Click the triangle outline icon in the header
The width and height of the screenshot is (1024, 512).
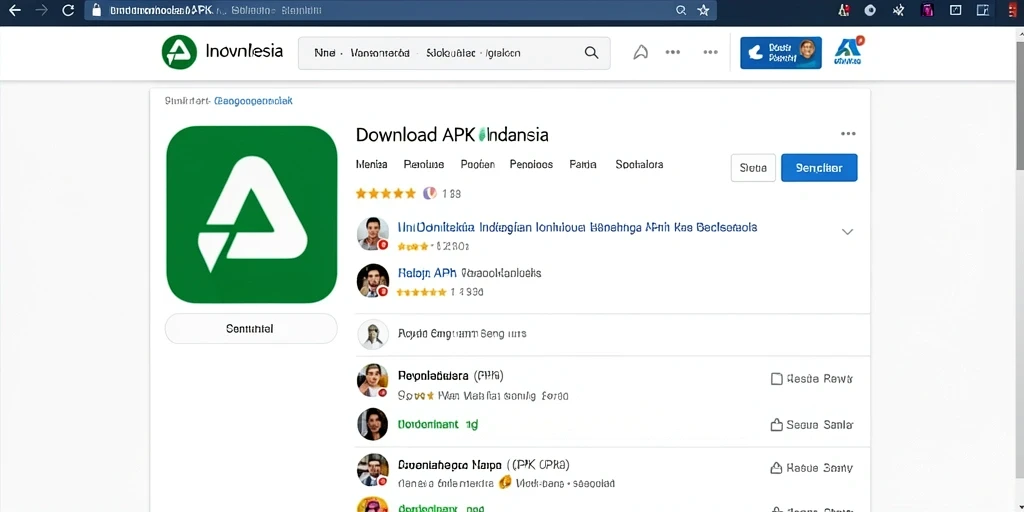pos(641,53)
